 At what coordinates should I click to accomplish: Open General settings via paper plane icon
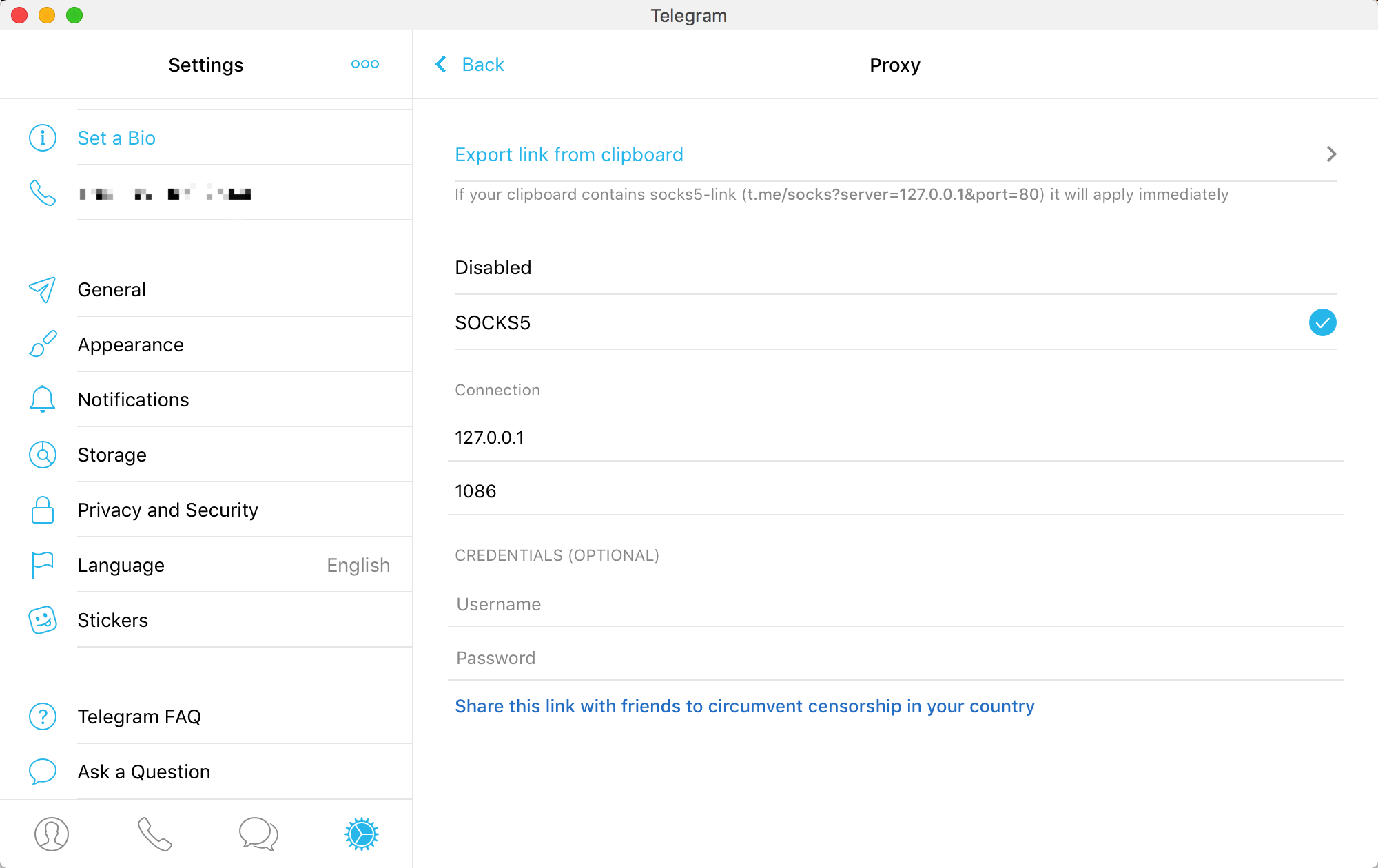[42, 289]
